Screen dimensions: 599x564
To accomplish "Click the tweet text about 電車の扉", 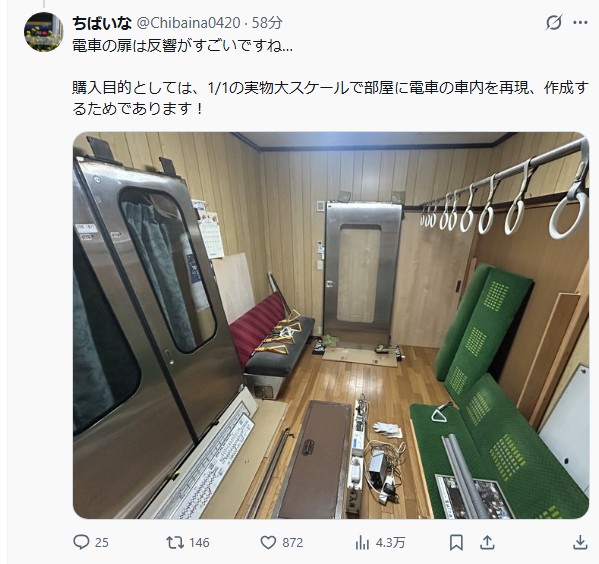I will [x=183, y=46].
